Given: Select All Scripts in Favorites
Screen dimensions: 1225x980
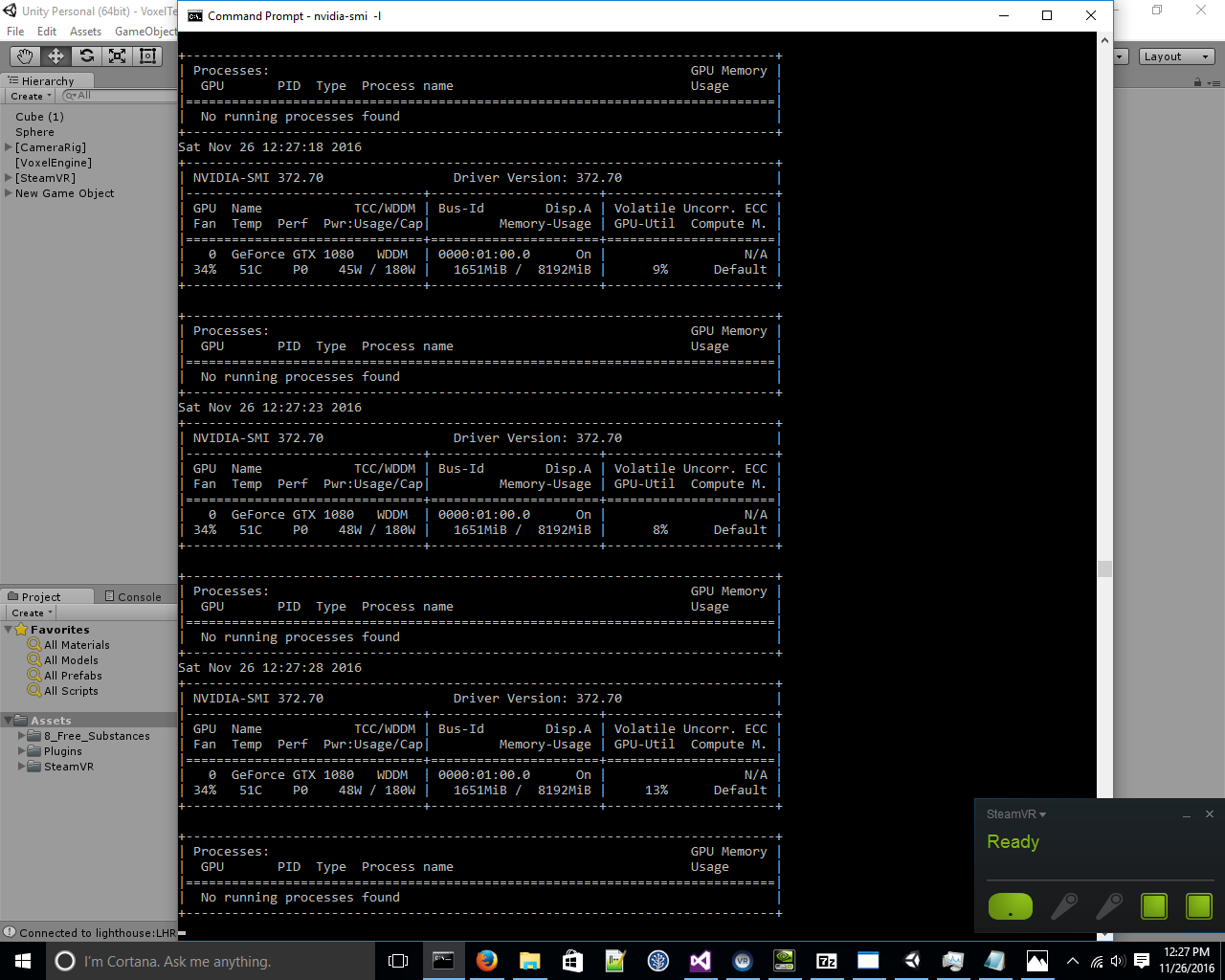Looking at the screenshot, I should 71,691.
